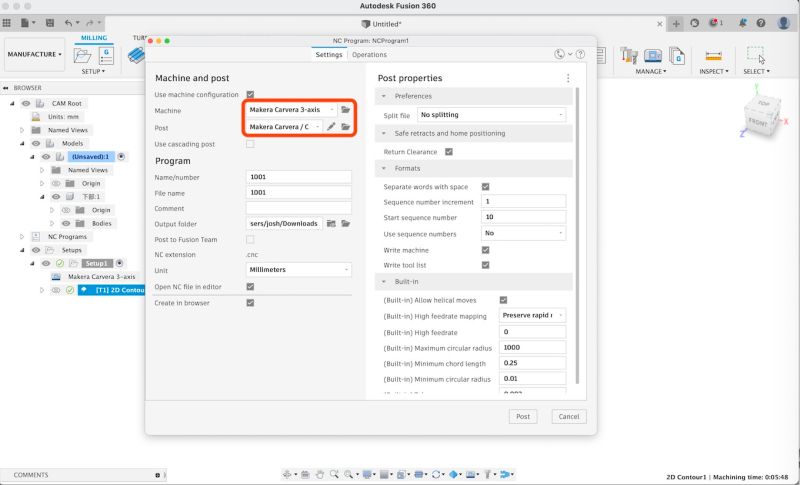Select the 2D Contour operation in browser
The image size is (800, 485).
[112, 290]
